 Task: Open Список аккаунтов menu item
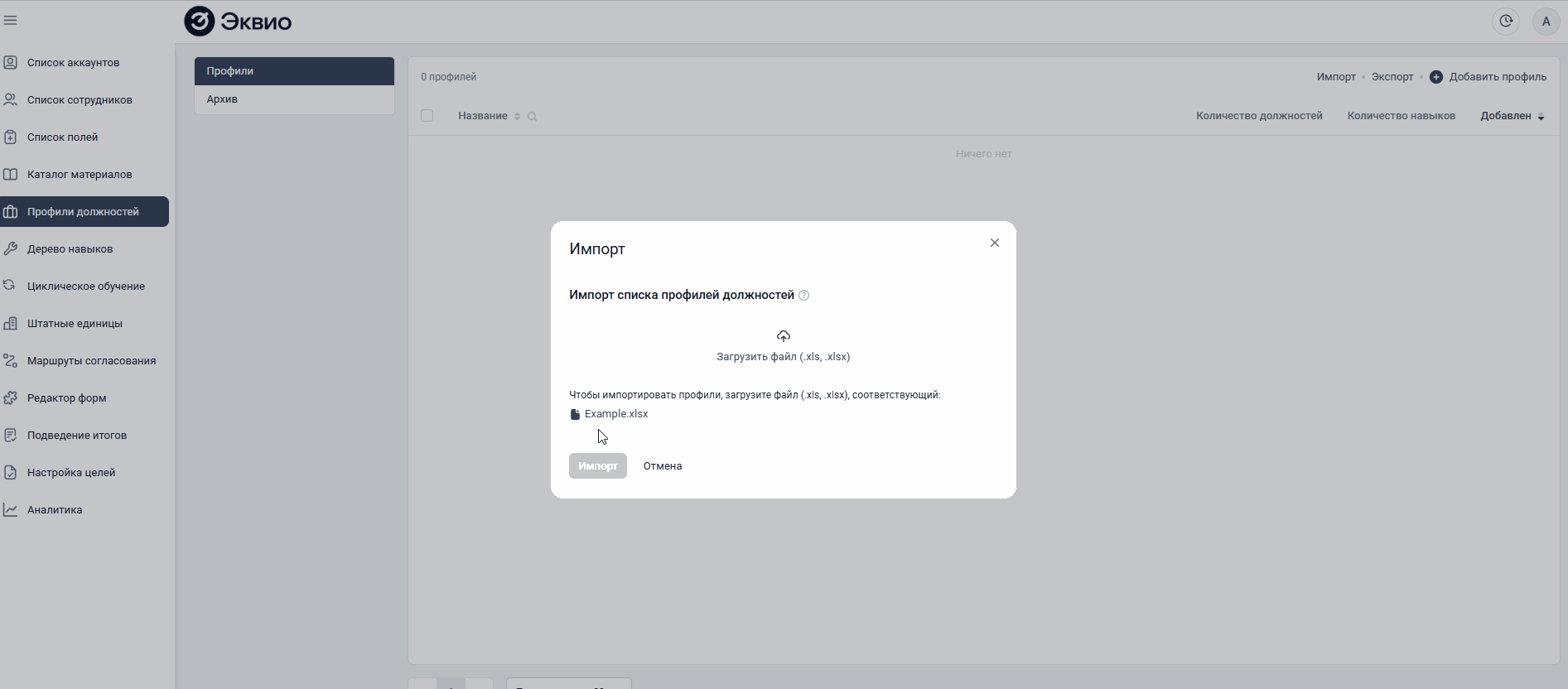click(73, 62)
